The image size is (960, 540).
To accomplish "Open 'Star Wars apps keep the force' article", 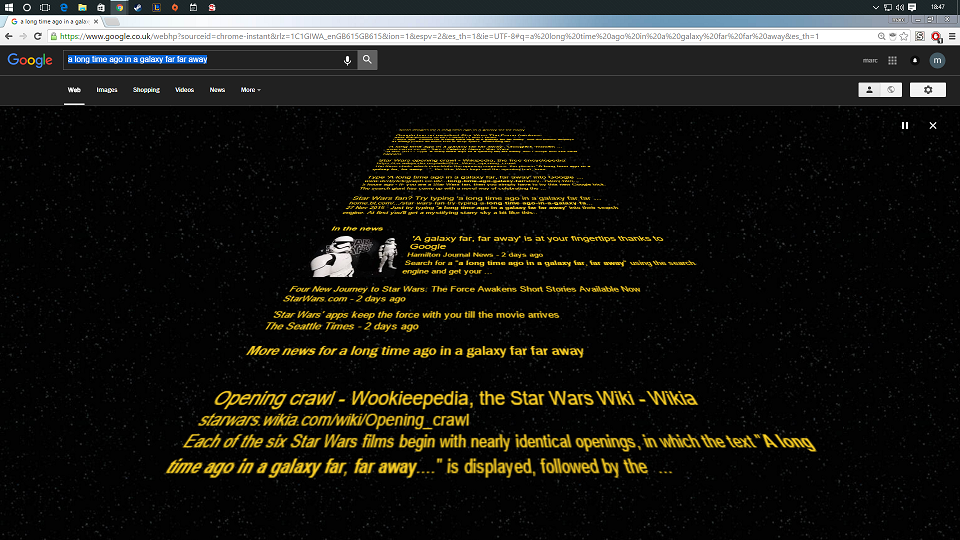I will (416, 315).
